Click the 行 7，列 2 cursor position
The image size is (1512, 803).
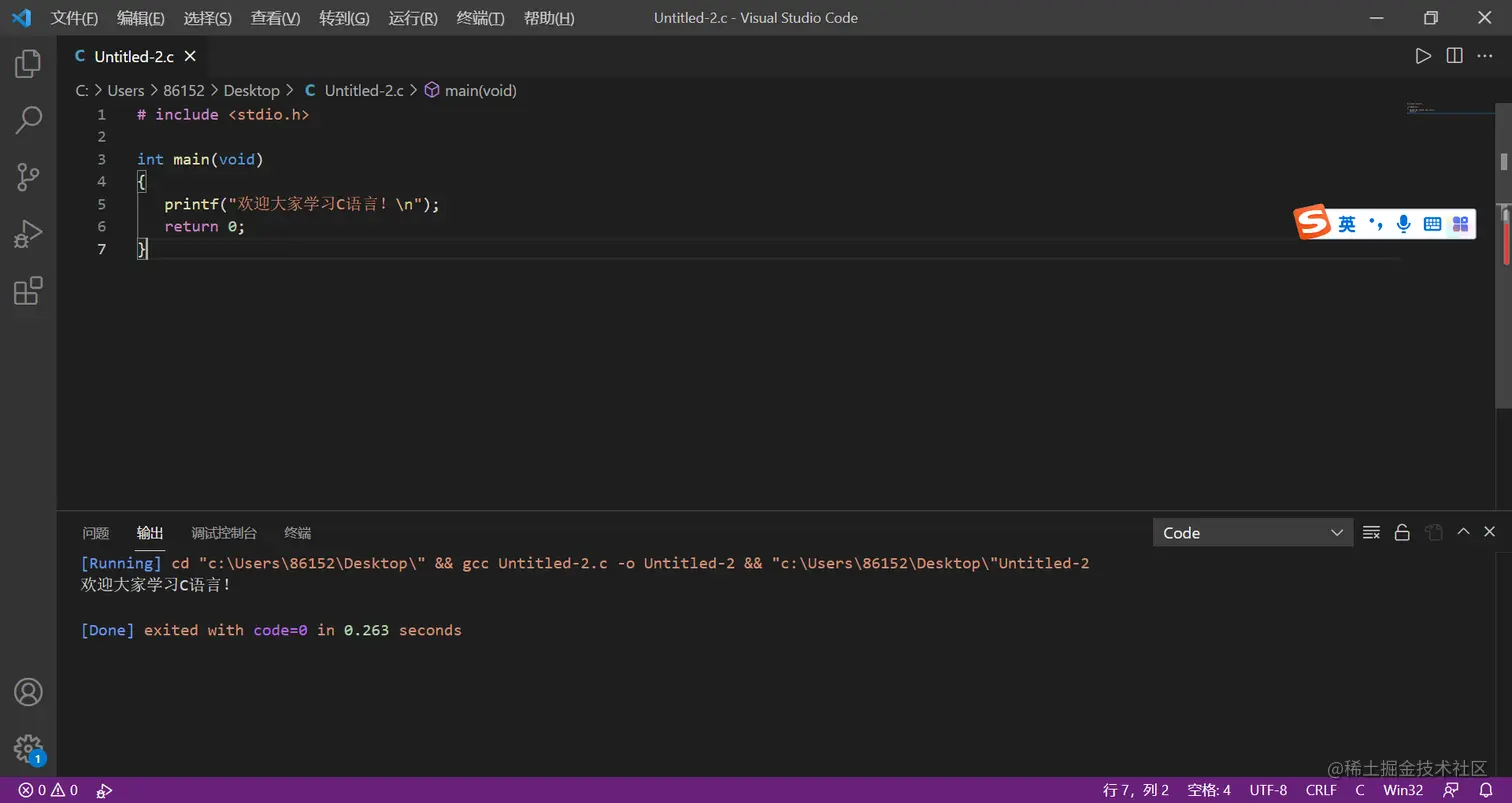1136,790
